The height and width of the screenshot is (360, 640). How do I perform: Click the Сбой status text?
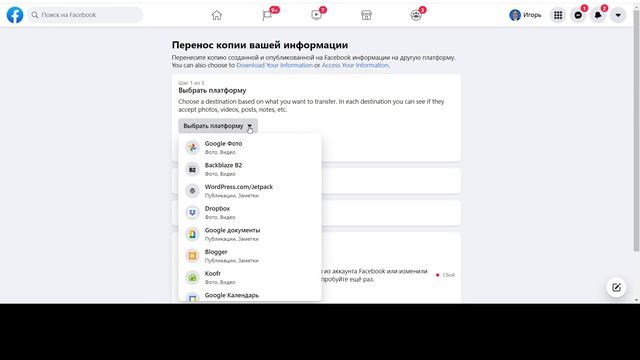point(449,275)
